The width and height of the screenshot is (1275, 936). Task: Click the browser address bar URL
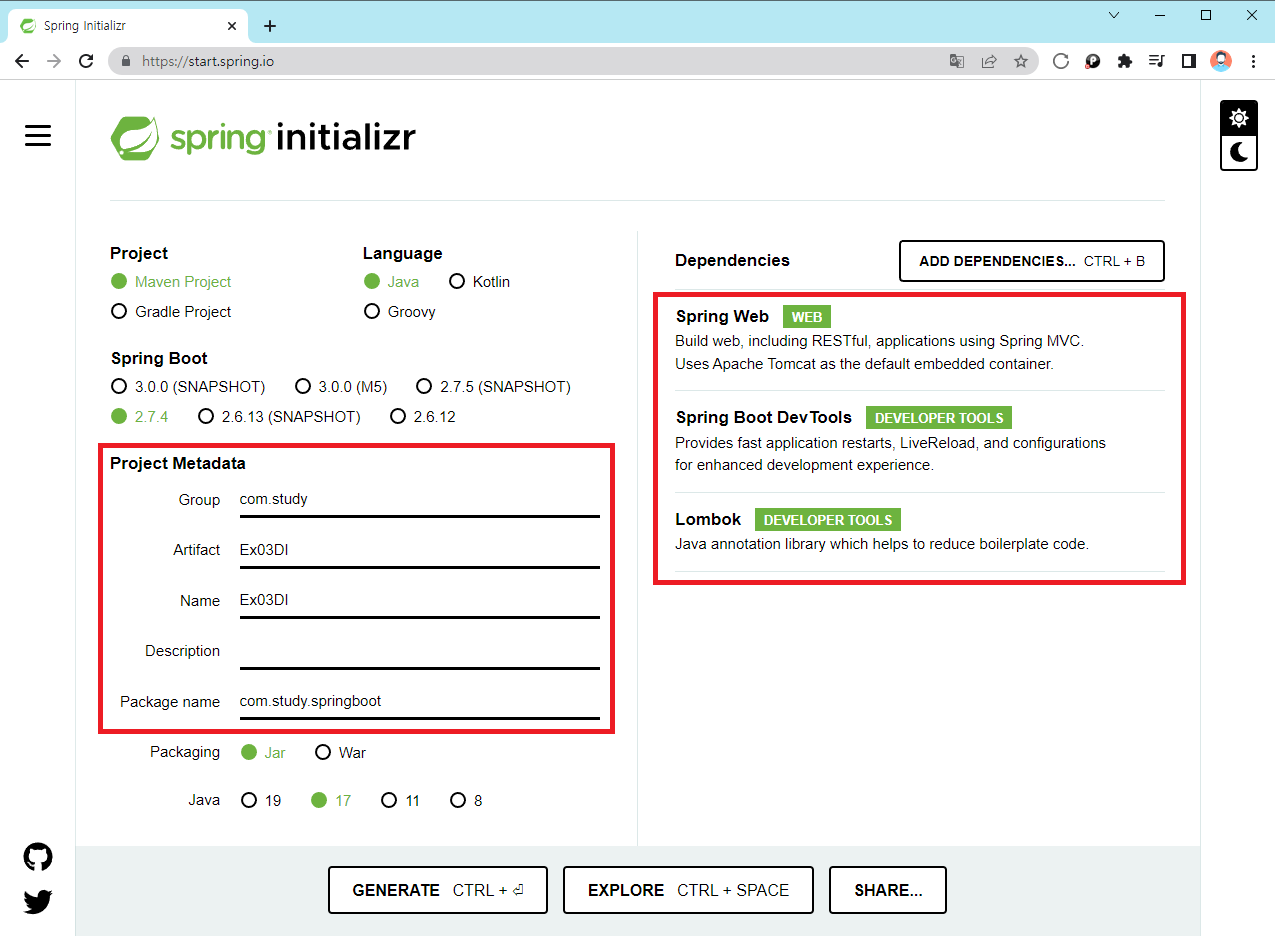point(208,61)
